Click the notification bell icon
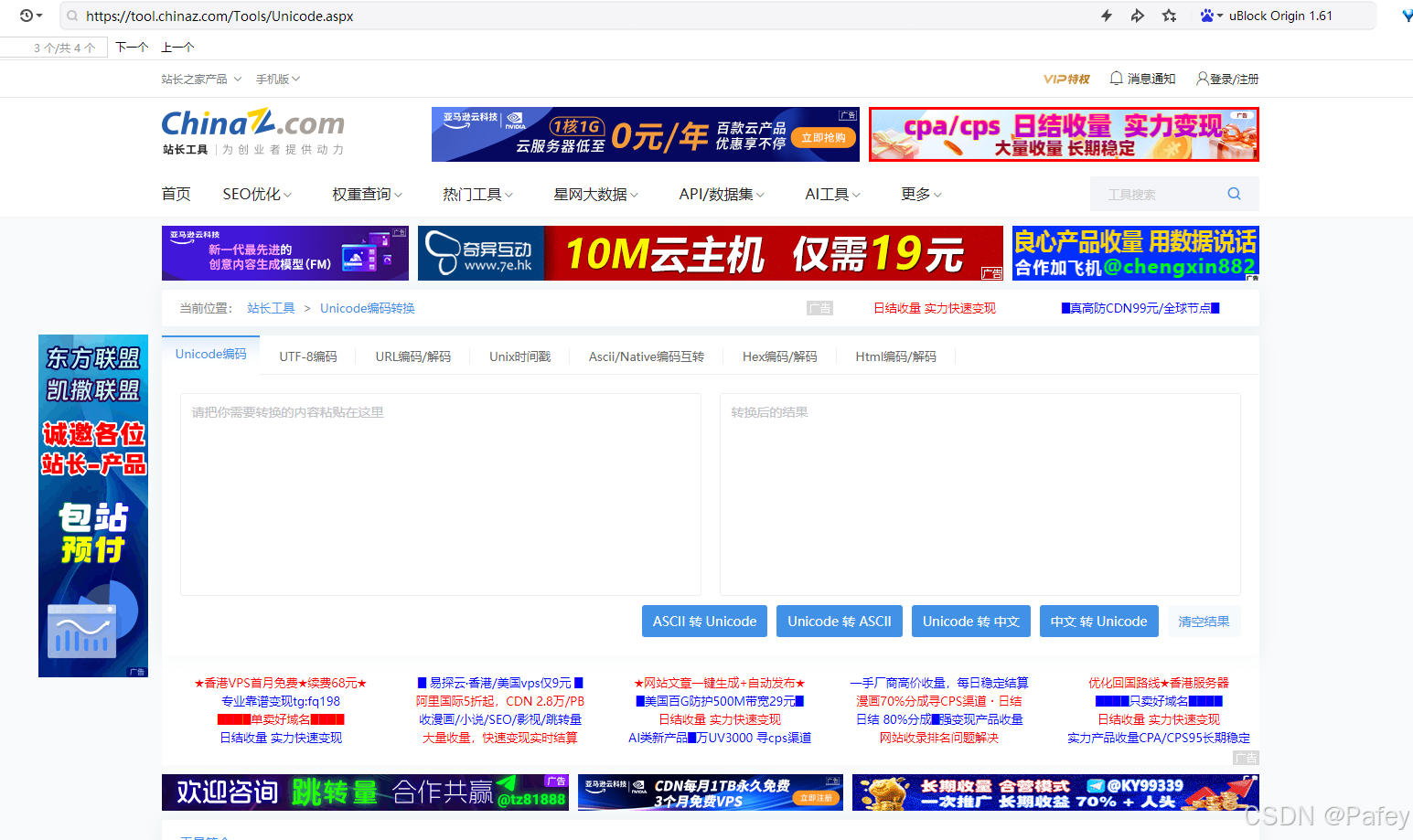This screenshot has height=840, width=1413. (1117, 79)
